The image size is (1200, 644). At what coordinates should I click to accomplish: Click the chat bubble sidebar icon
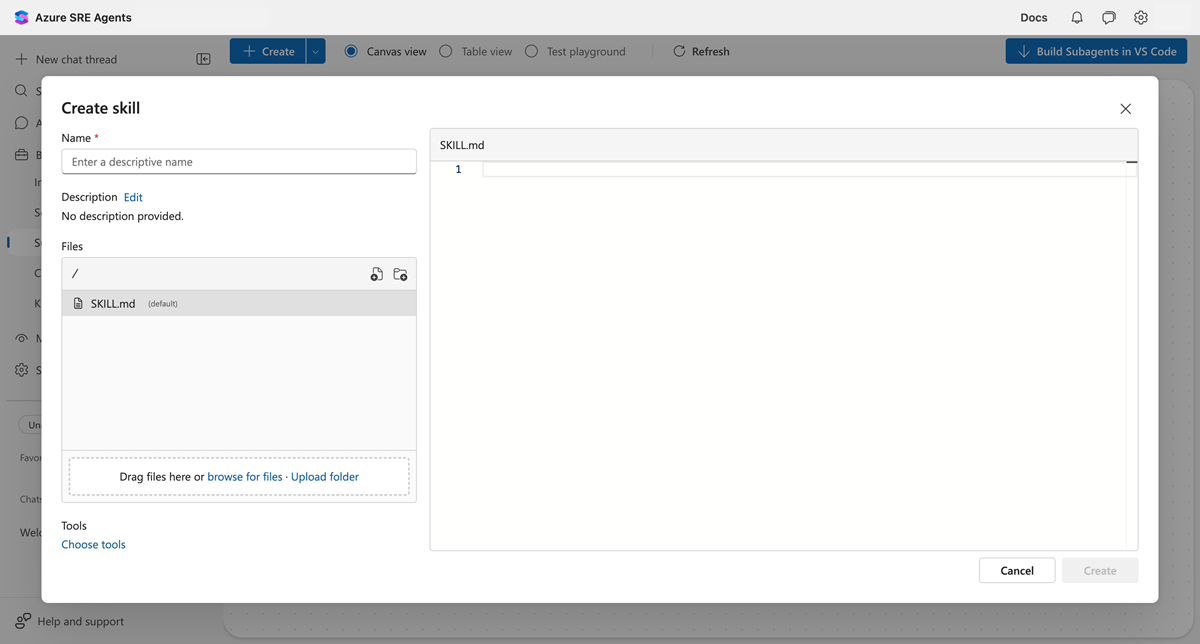coord(21,123)
